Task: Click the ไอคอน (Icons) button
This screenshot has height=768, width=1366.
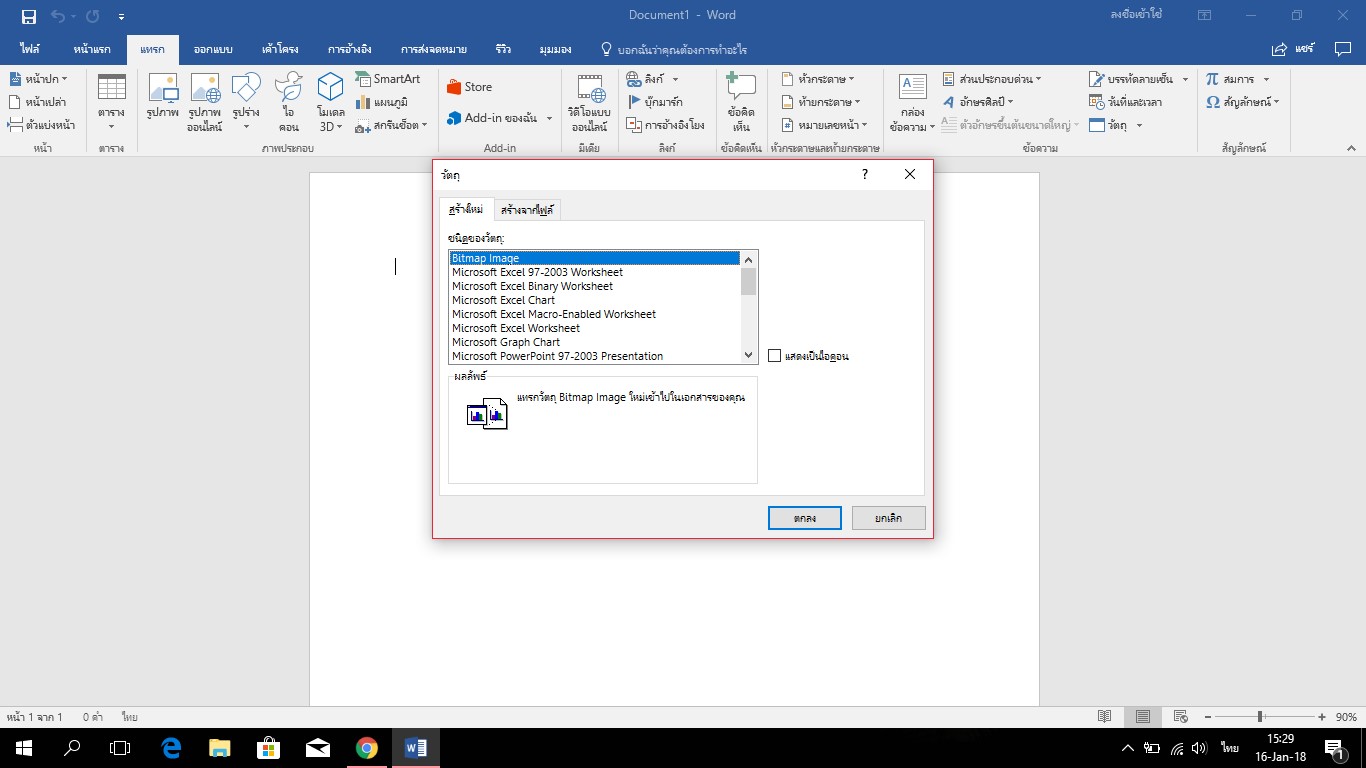Action: click(x=289, y=102)
